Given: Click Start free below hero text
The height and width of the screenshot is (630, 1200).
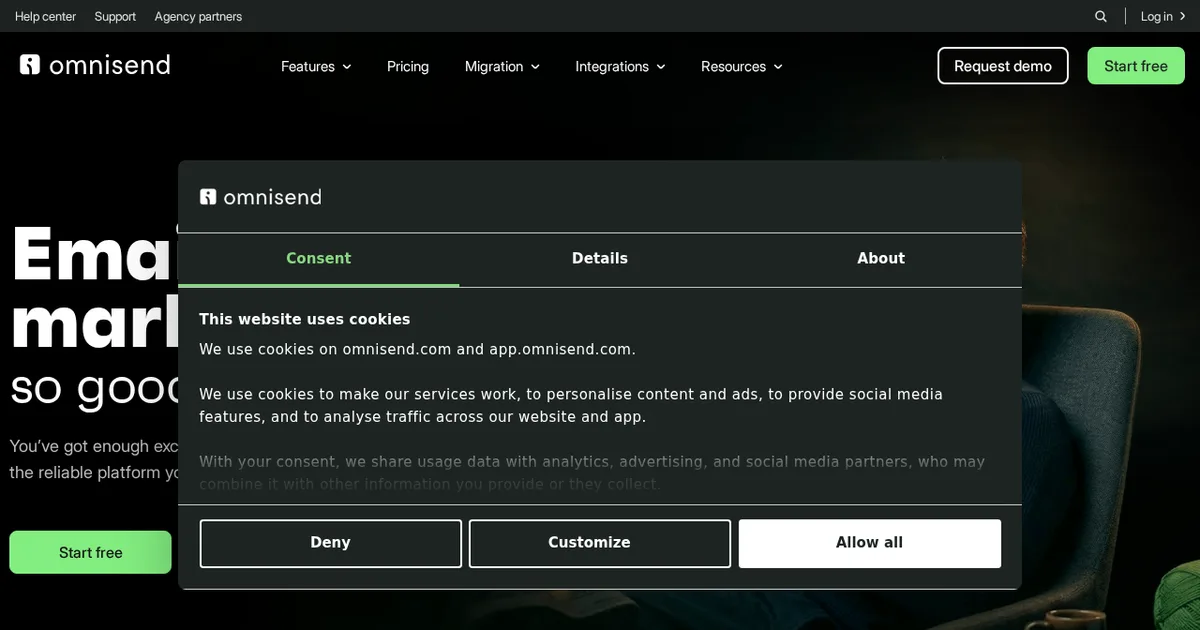Looking at the screenshot, I should point(90,552).
